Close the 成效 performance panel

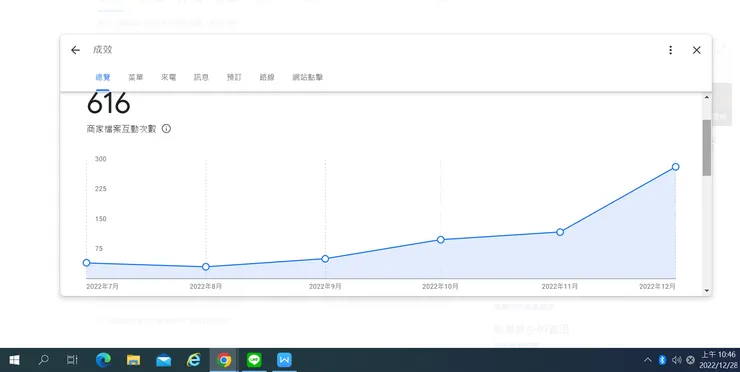697,50
